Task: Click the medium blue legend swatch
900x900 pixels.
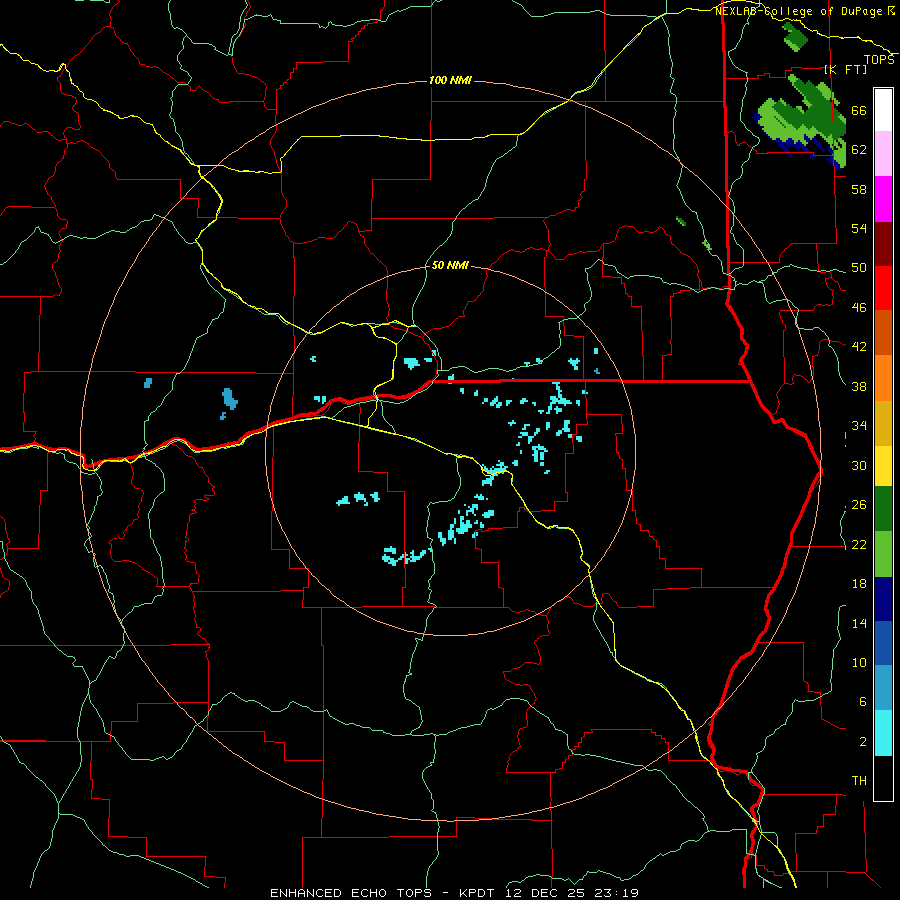Action: 883,643
